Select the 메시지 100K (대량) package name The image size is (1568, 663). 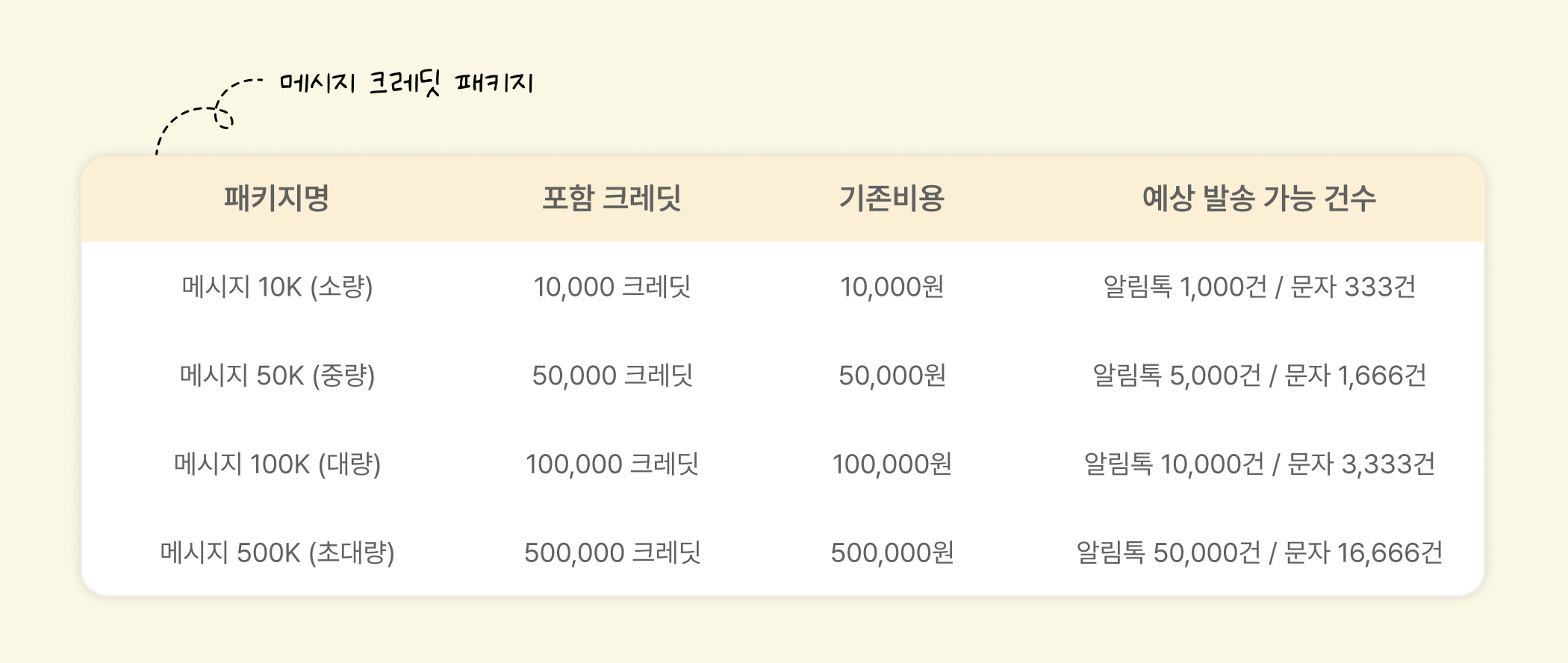[x=277, y=464]
